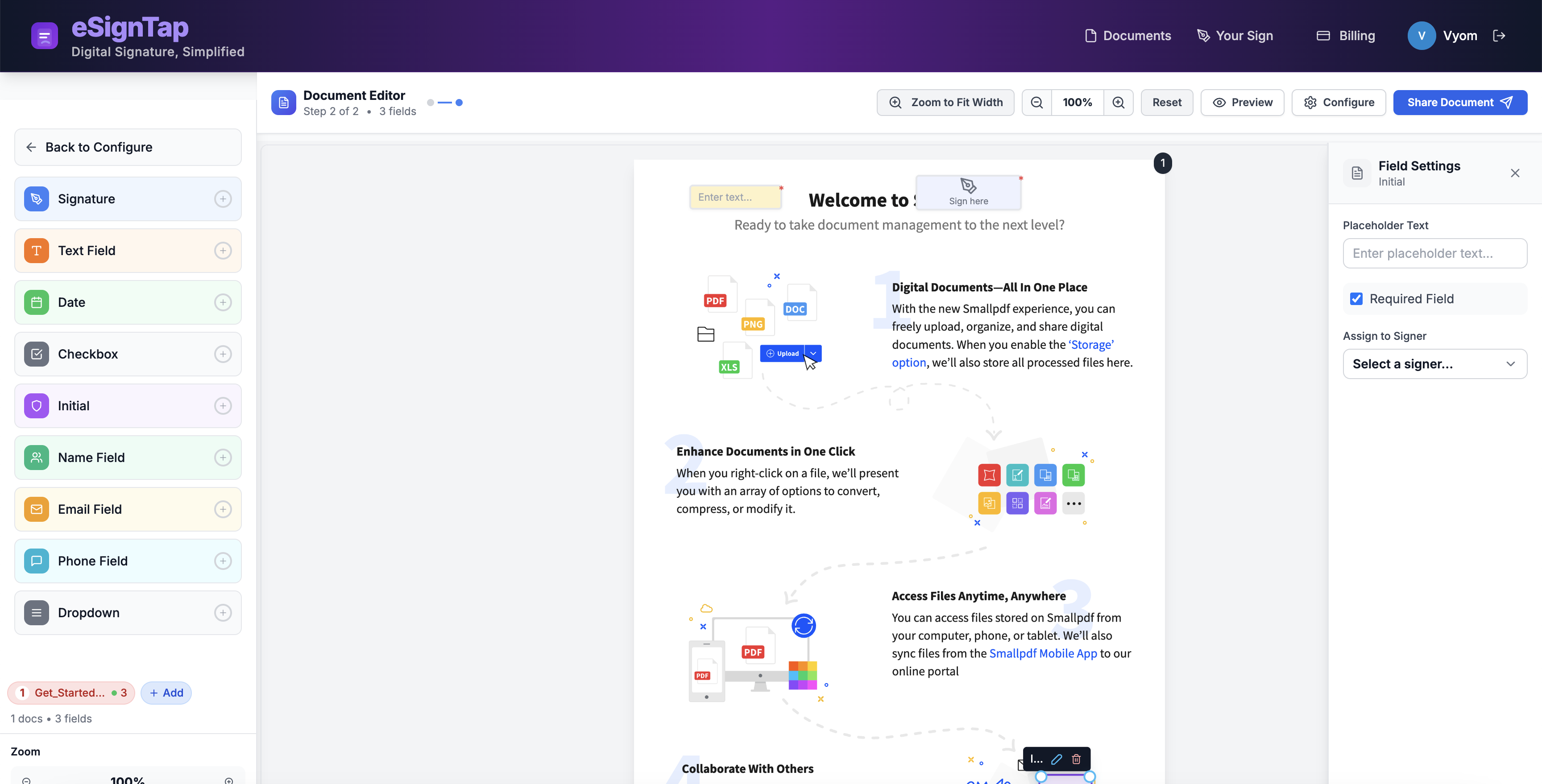This screenshot has height=784, width=1542.
Task: Select the Signature field icon
Action: [x=37, y=199]
